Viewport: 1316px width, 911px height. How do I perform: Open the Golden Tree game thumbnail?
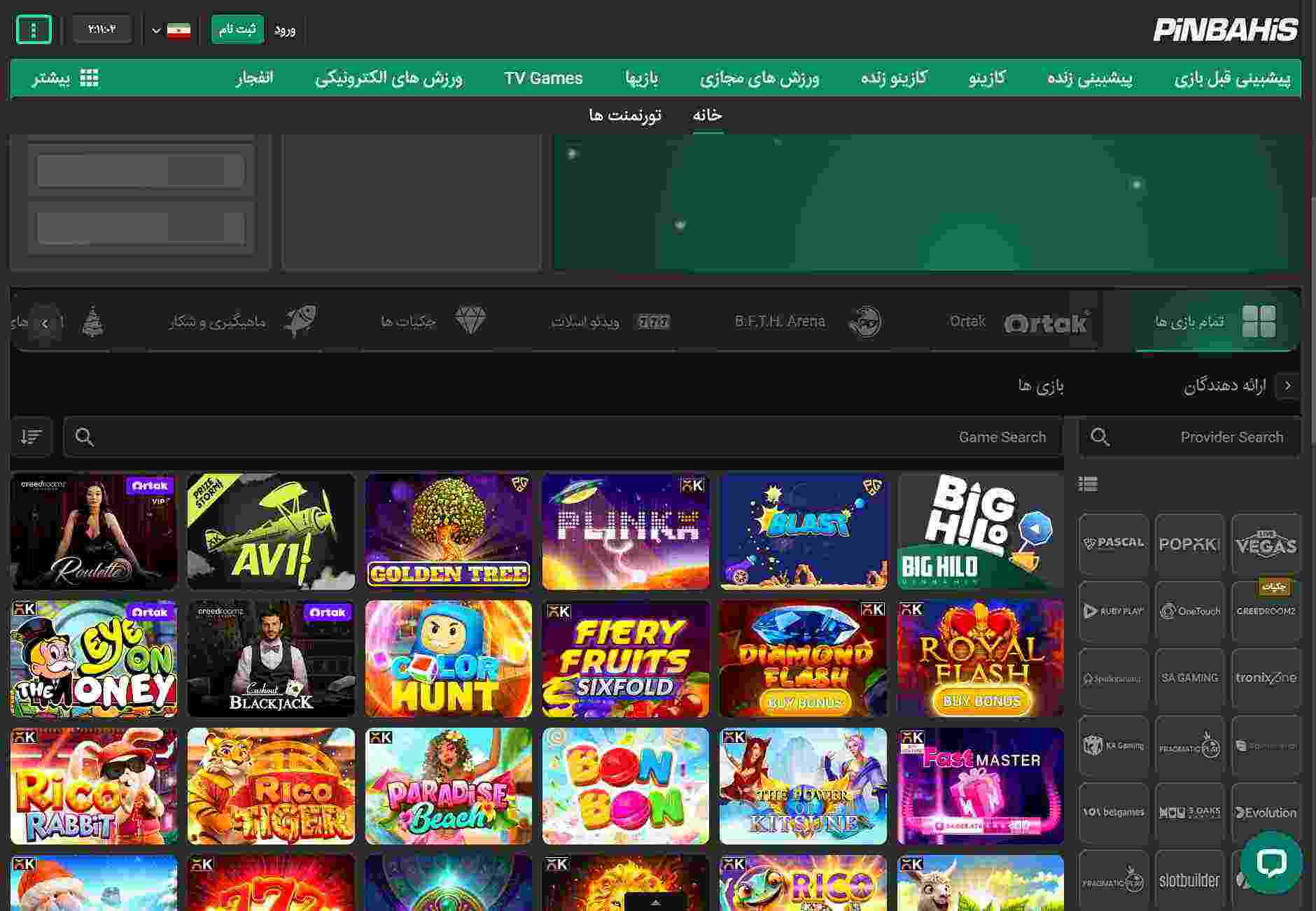click(x=448, y=532)
